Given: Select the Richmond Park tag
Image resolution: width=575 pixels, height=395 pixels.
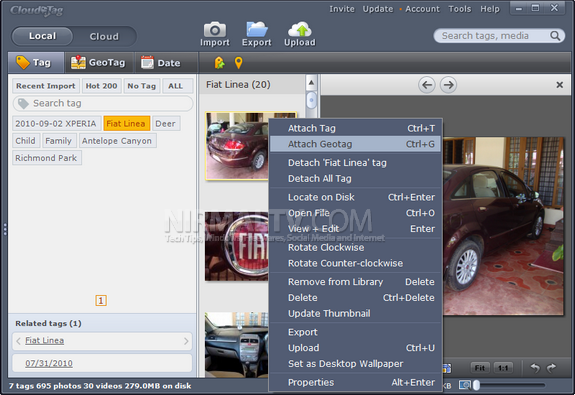Looking at the screenshot, I should coord(47,158).
